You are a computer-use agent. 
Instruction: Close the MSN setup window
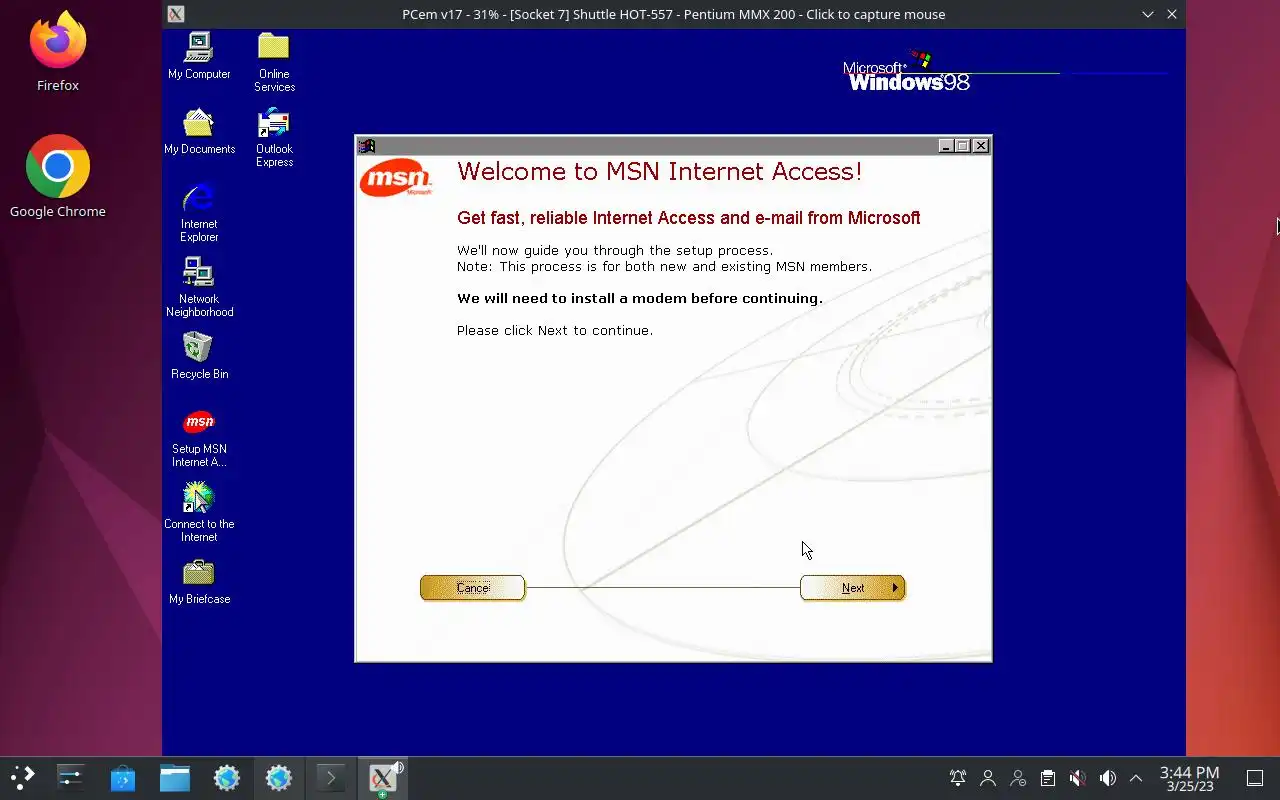pyautogui.click(x=981, y=146)
